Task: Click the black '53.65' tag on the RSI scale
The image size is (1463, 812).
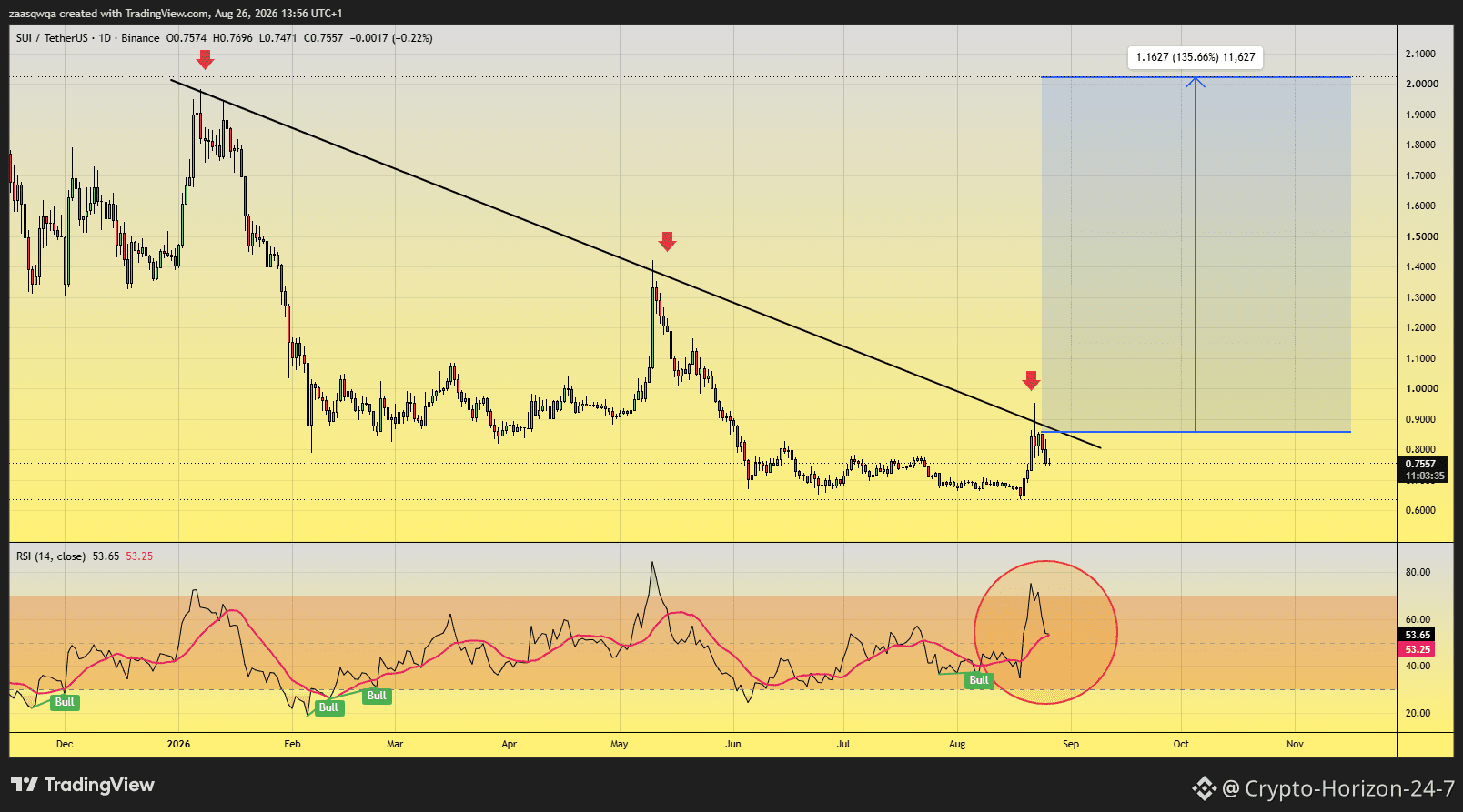Action: click(1417, 635)
